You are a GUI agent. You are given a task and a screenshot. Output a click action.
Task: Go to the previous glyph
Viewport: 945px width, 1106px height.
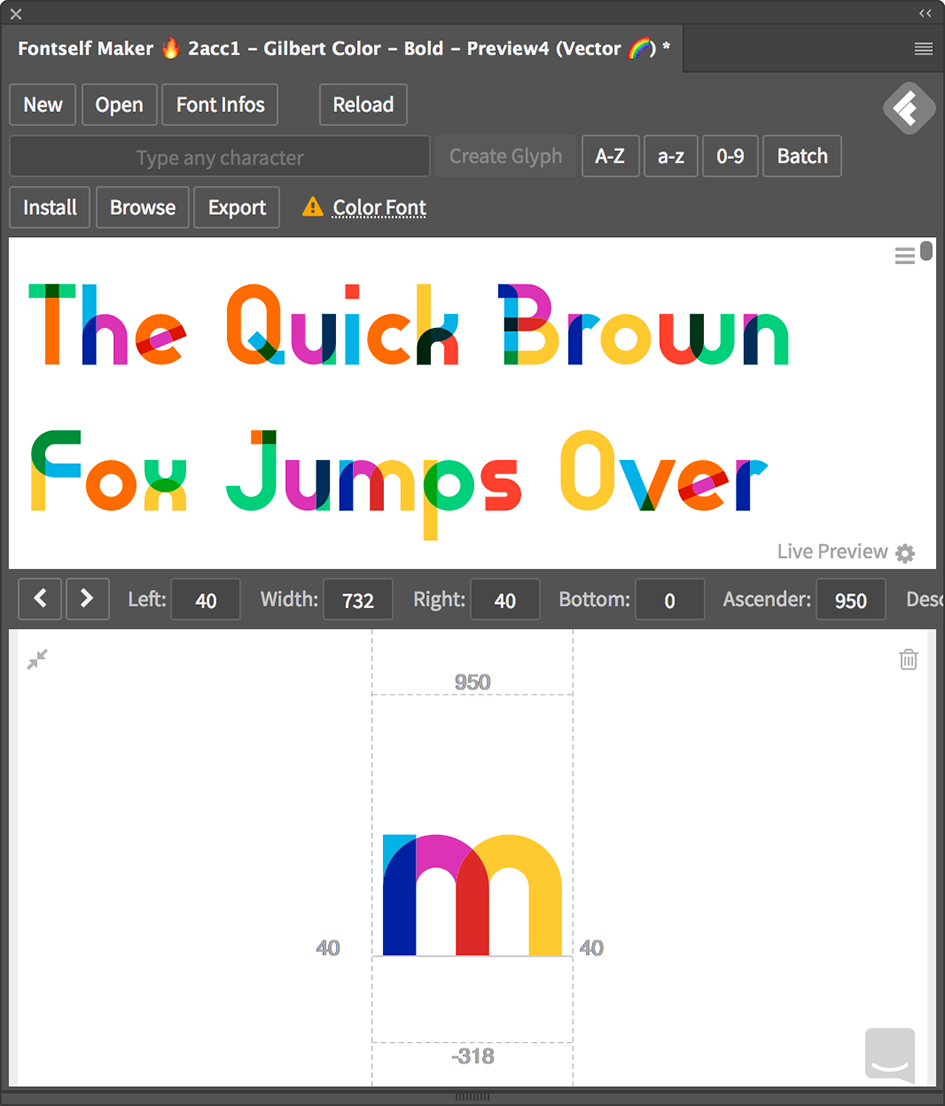point(40,599)
